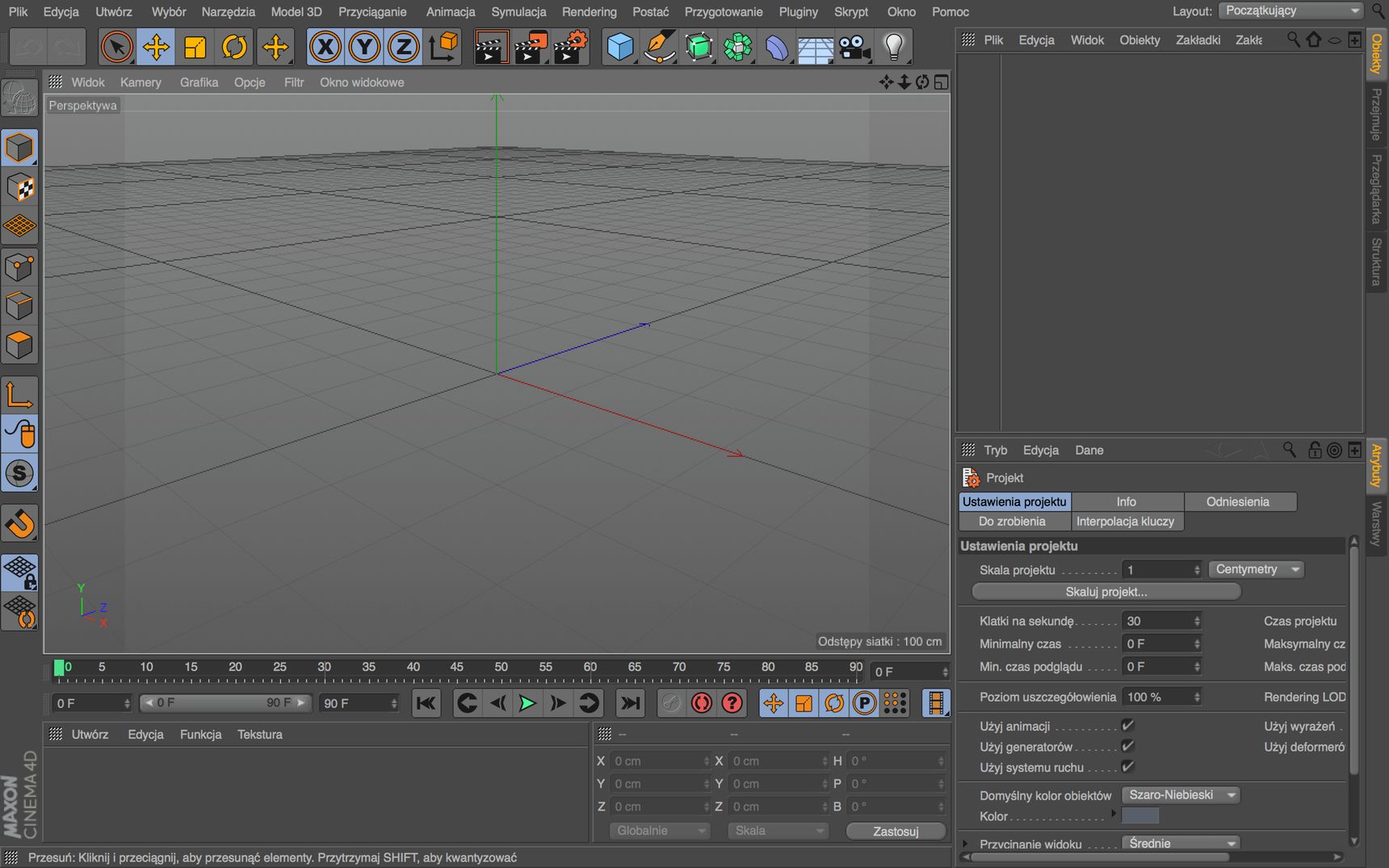Add a Cube primitive object
Image resolution: width=1389 pixels, height=868 pixels.
tap(620, 47)
